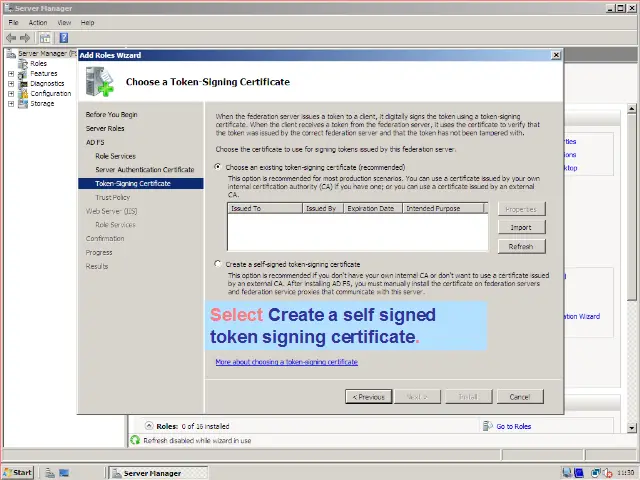Open the Help menu
Viewport: 640px width, 480px height.
click(x=87, y=22)
